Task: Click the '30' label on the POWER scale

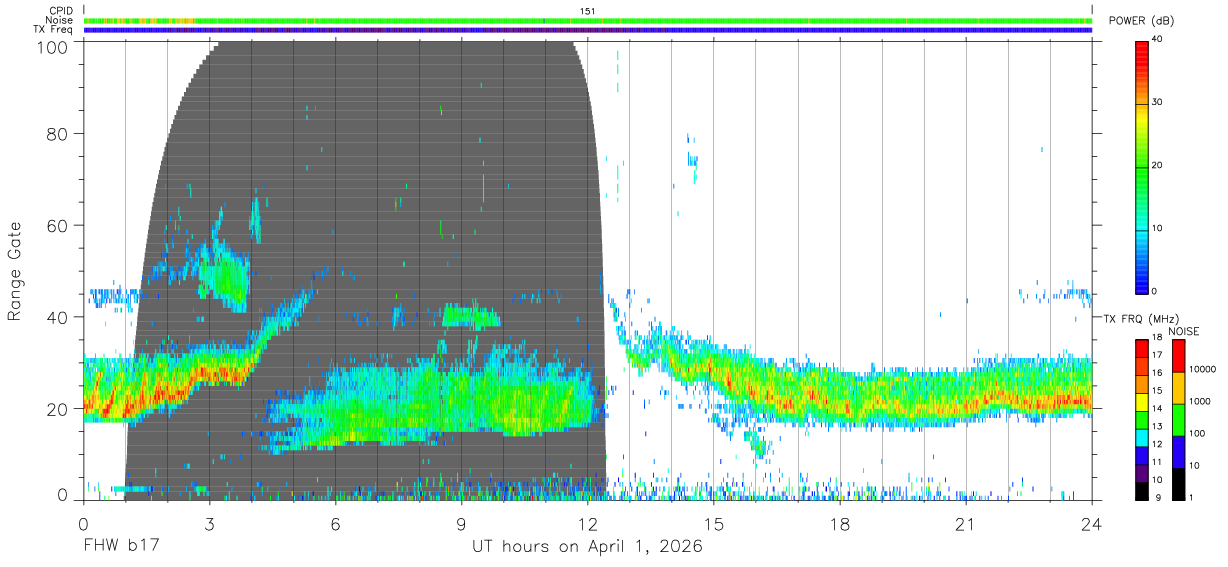Action: (x=1157, y=103)
